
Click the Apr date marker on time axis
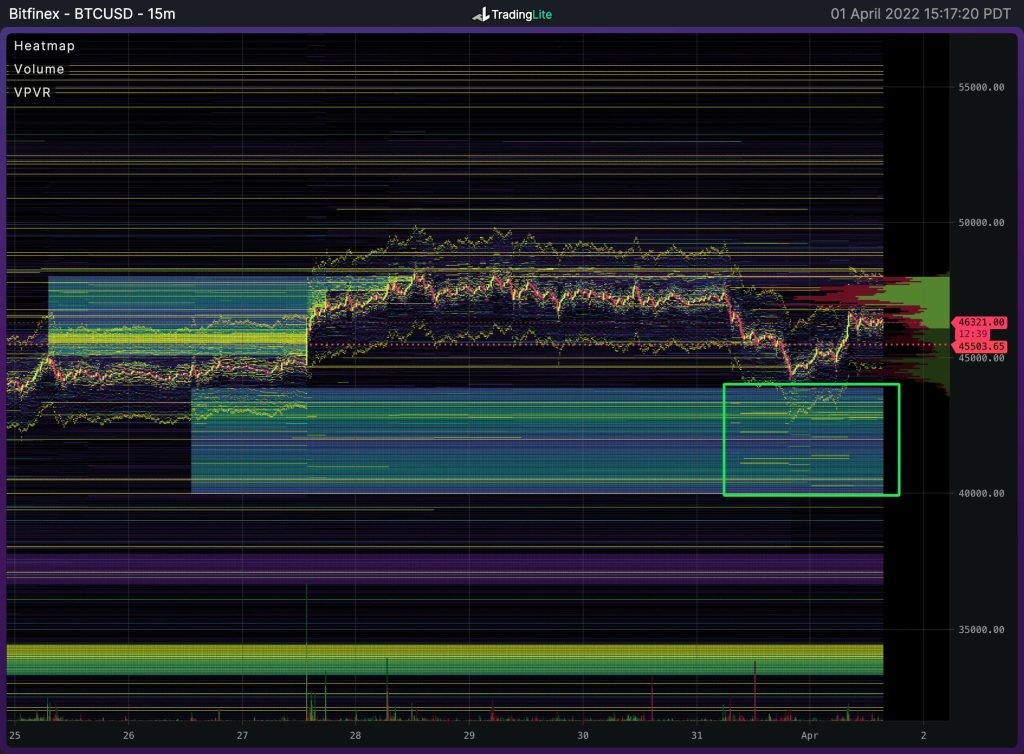(x=811, y=735)
